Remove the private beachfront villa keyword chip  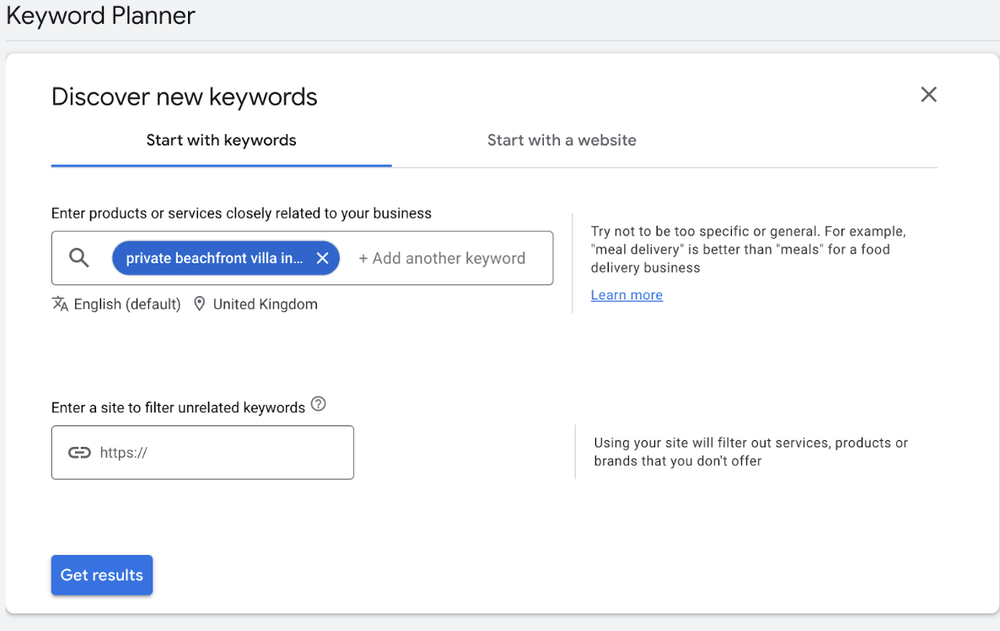pos(323,258)
